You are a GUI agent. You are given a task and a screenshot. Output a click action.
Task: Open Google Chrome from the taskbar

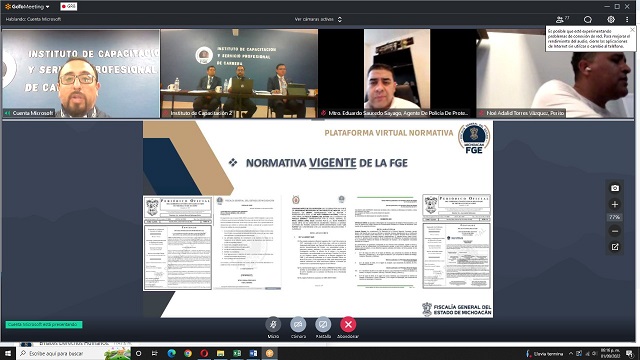click(x=188, y=353)
